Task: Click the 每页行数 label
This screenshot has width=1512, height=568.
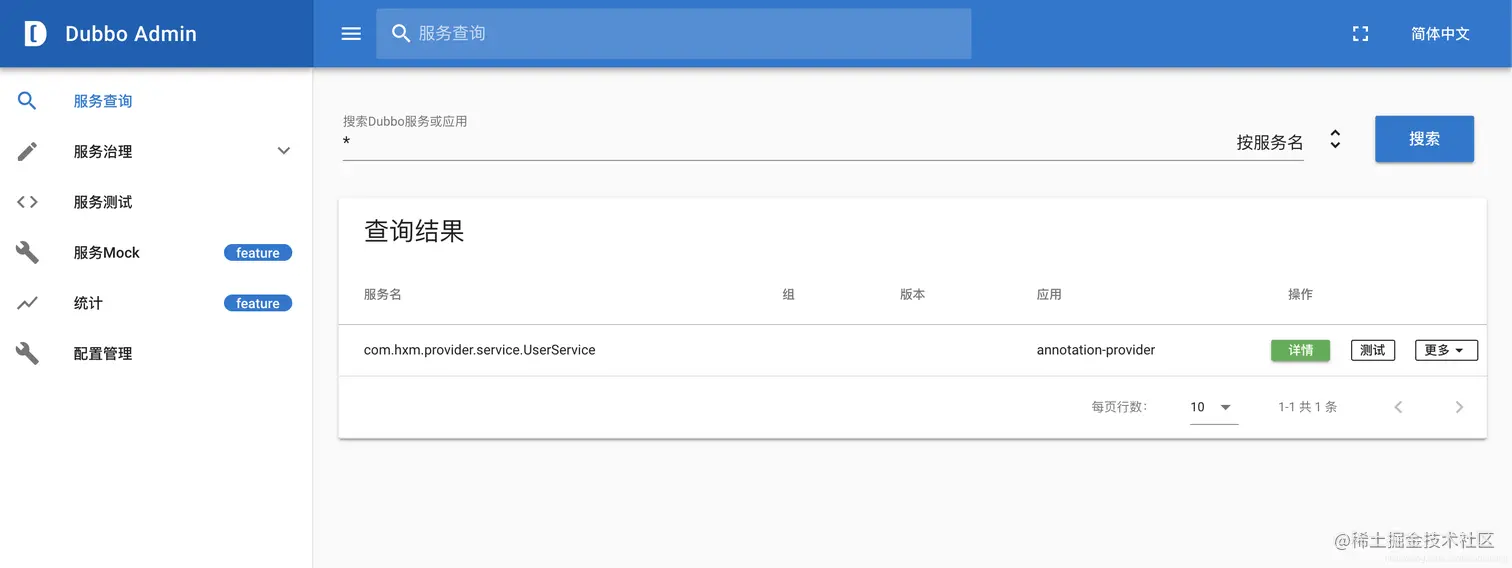Action: 1119,407
